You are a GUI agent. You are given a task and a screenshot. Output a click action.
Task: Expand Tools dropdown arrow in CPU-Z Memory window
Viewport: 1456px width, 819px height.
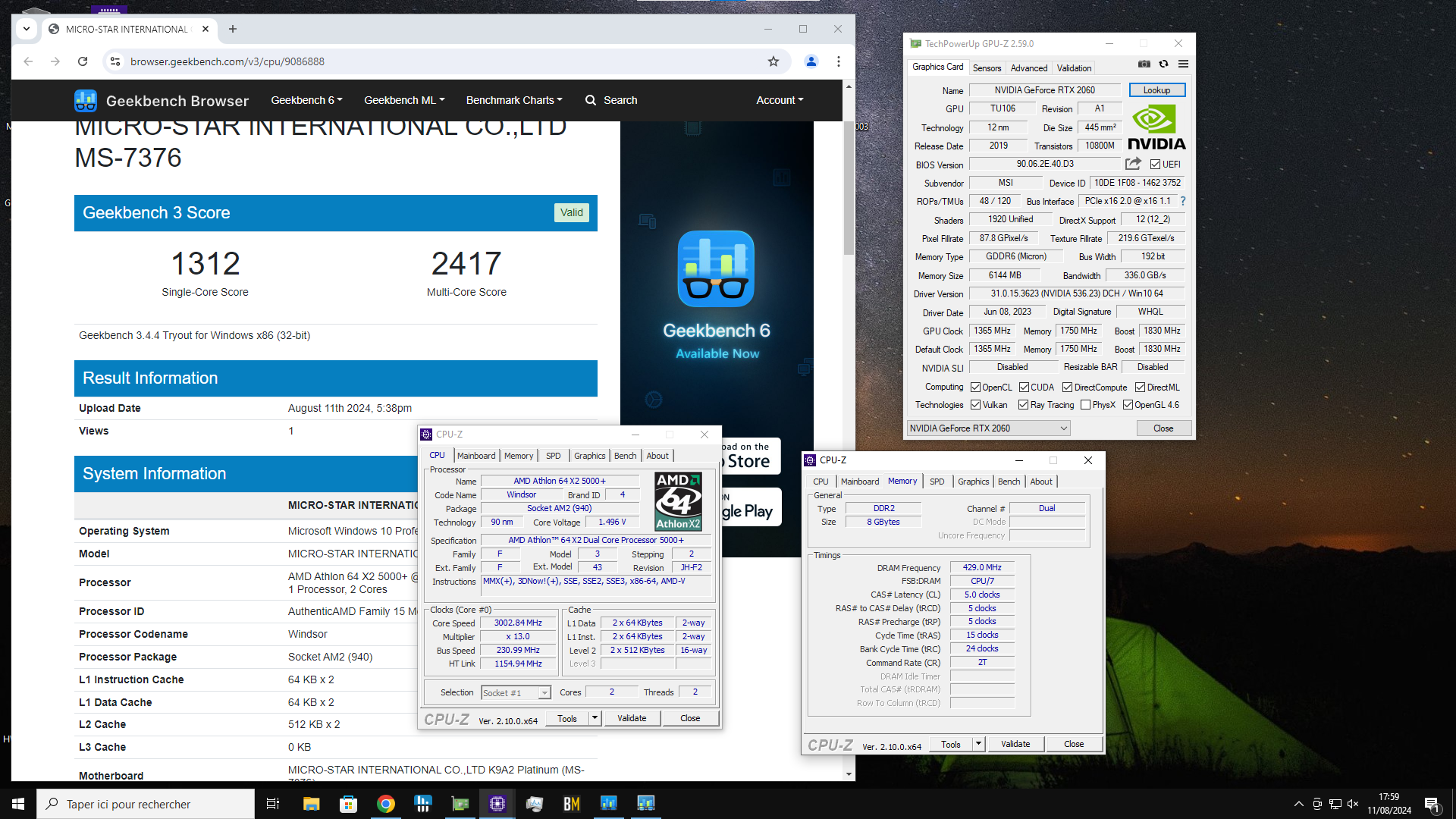coord(978,744)
